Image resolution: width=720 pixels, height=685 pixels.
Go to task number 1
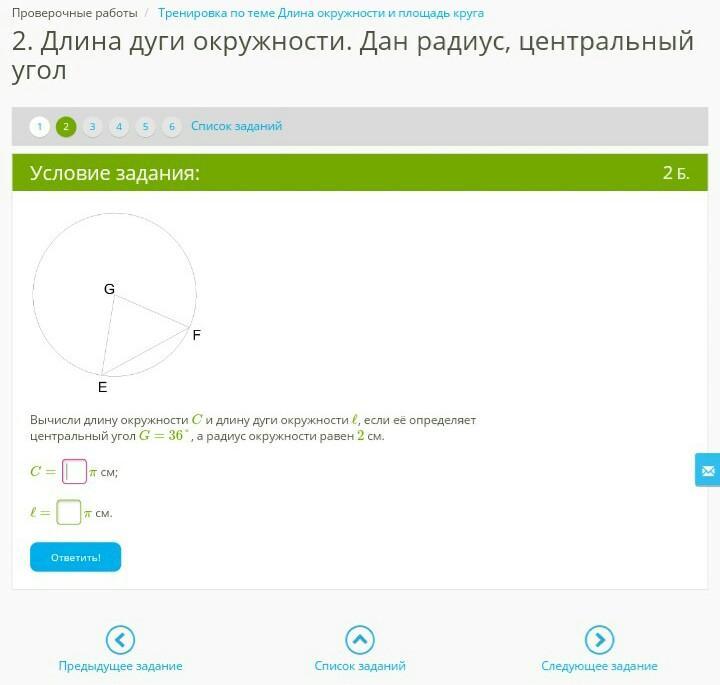(39, 127)
